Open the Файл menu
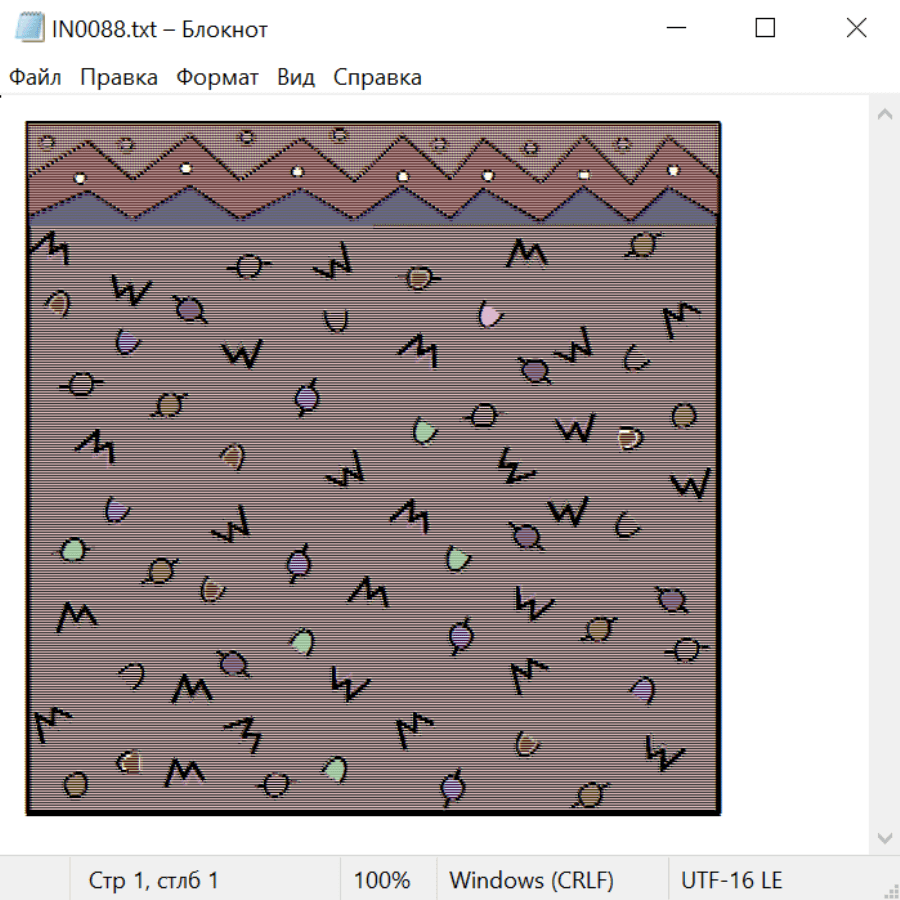900x900 pixels. coord(35,77)
